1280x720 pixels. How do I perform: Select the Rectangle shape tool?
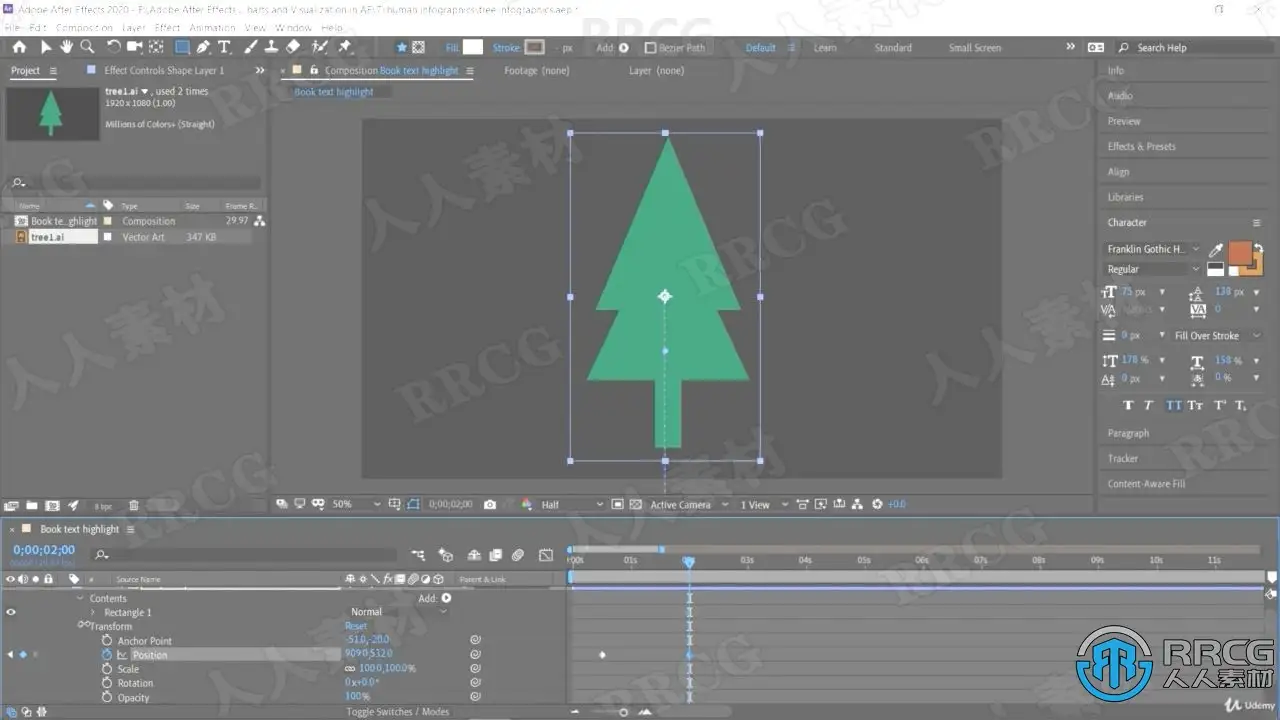182,47
